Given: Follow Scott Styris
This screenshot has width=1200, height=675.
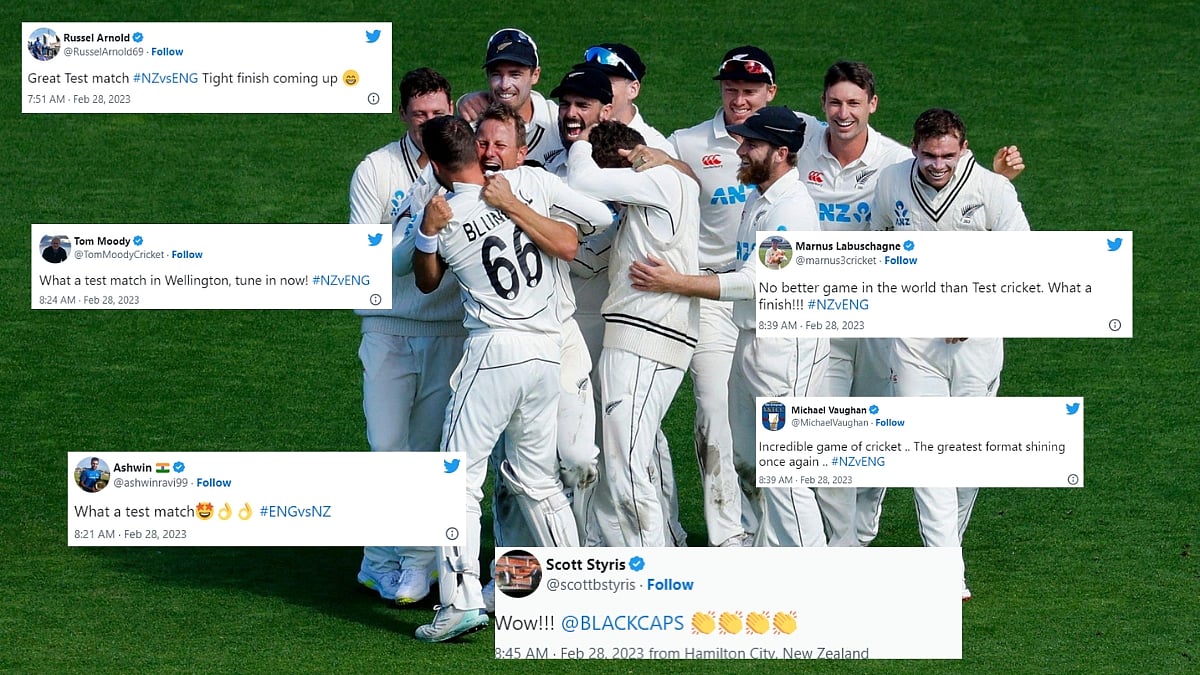Looking at the screenshot, I should 670,585.
